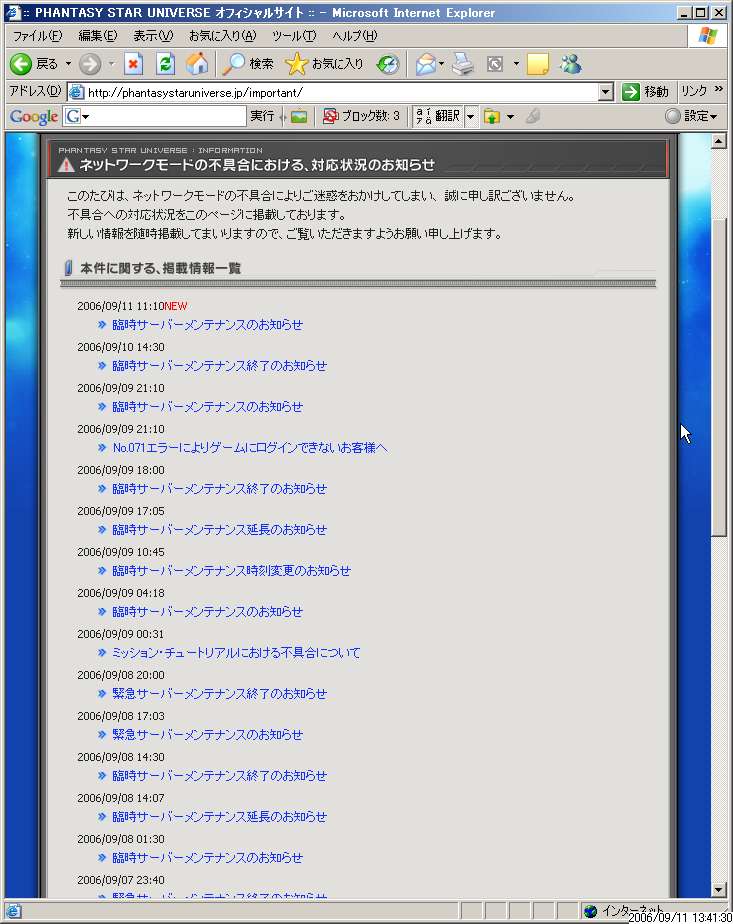
Task: Click the vertical scrollbar down arrow
Action: [718, 890]
